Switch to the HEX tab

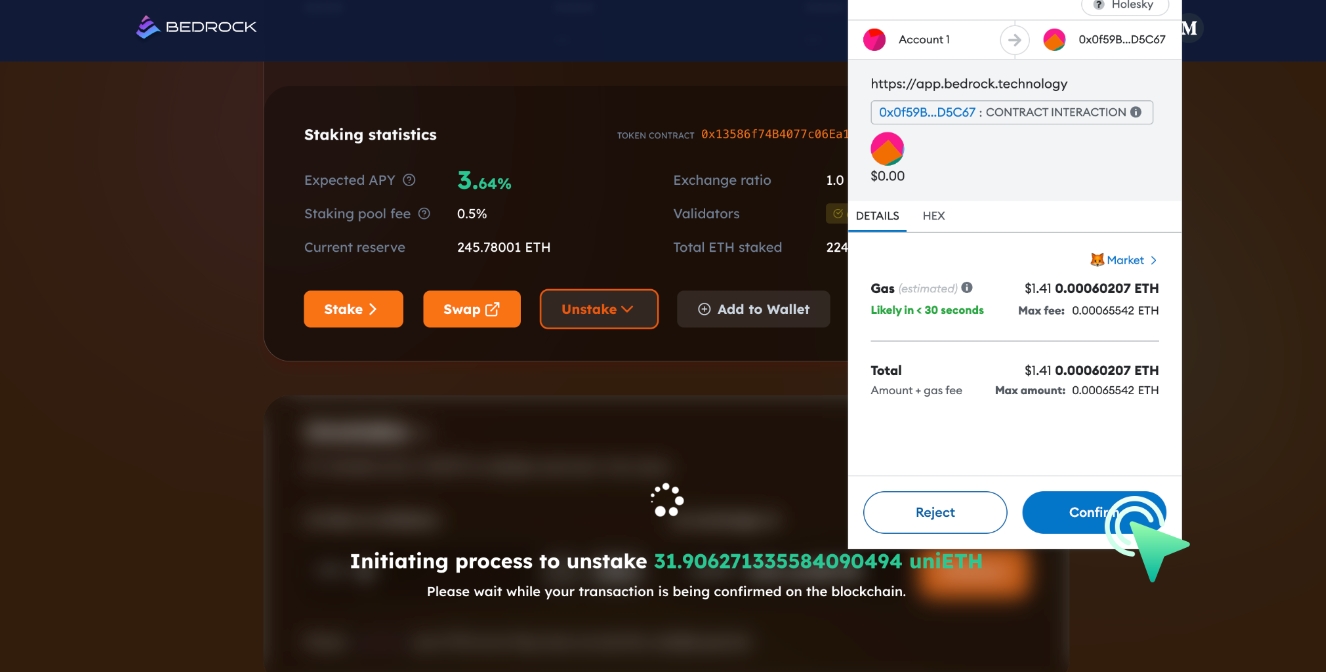click(933, 216)
